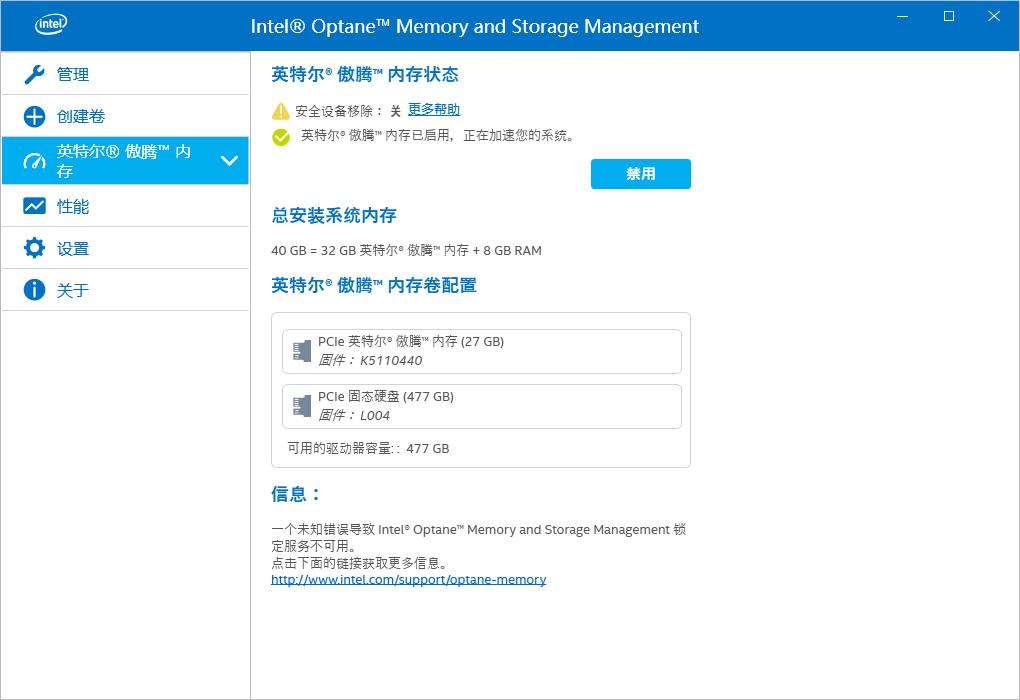The image size is (1020, 700).
Task: Open the 创建卷 menu item
Action: 125,116
